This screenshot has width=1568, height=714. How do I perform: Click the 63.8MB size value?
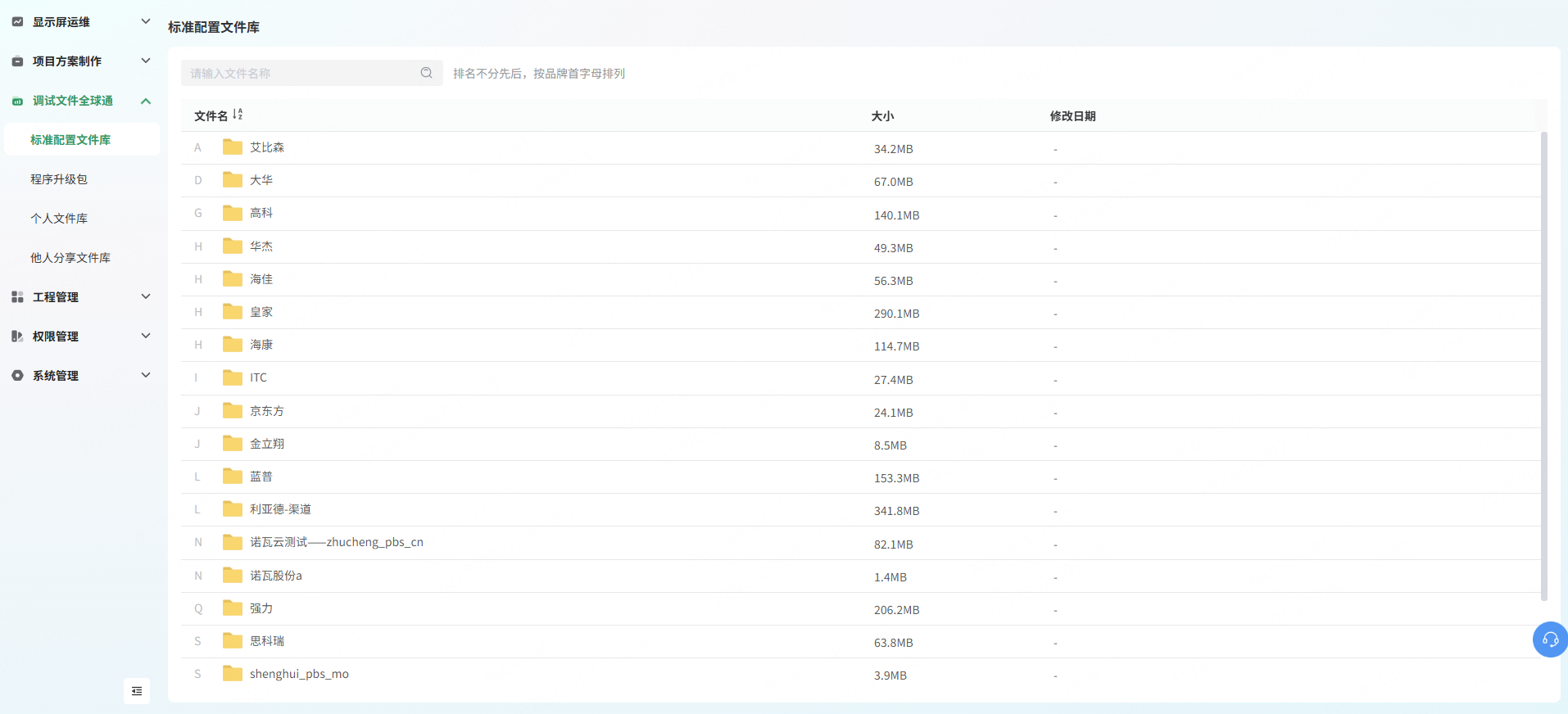point(893,643)
